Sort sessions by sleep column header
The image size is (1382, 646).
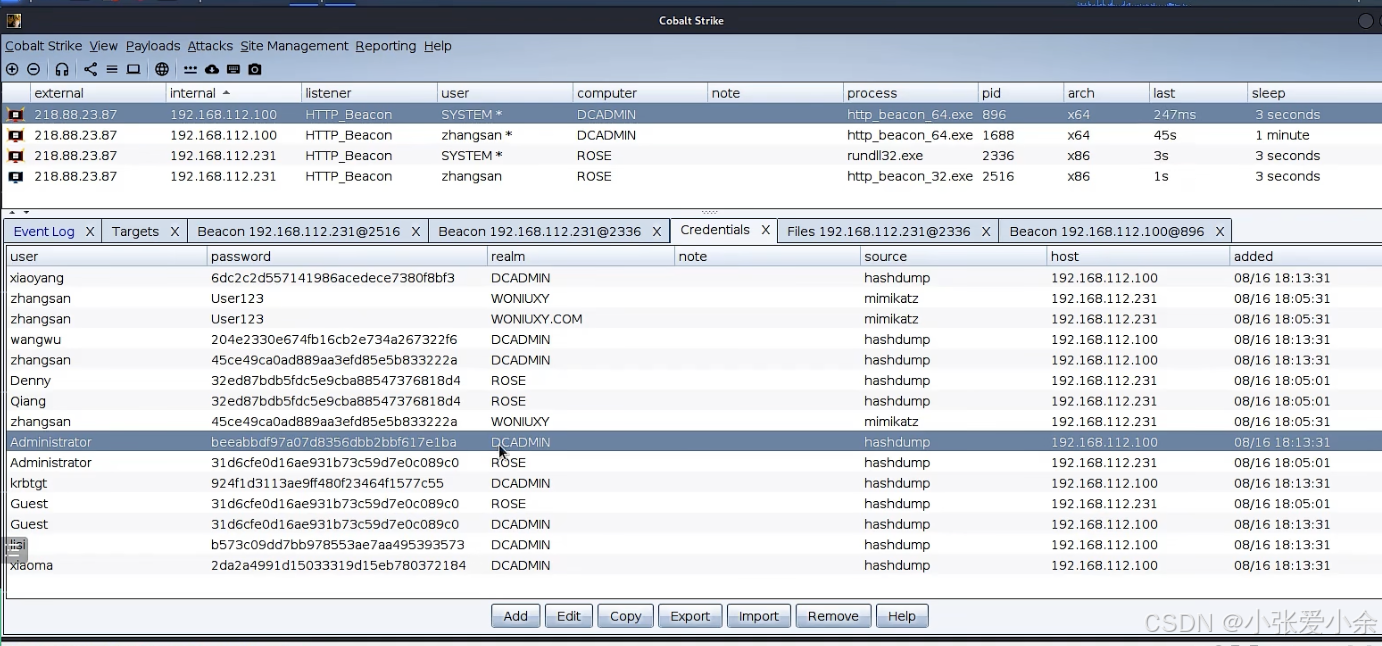tap(1314, 93)
